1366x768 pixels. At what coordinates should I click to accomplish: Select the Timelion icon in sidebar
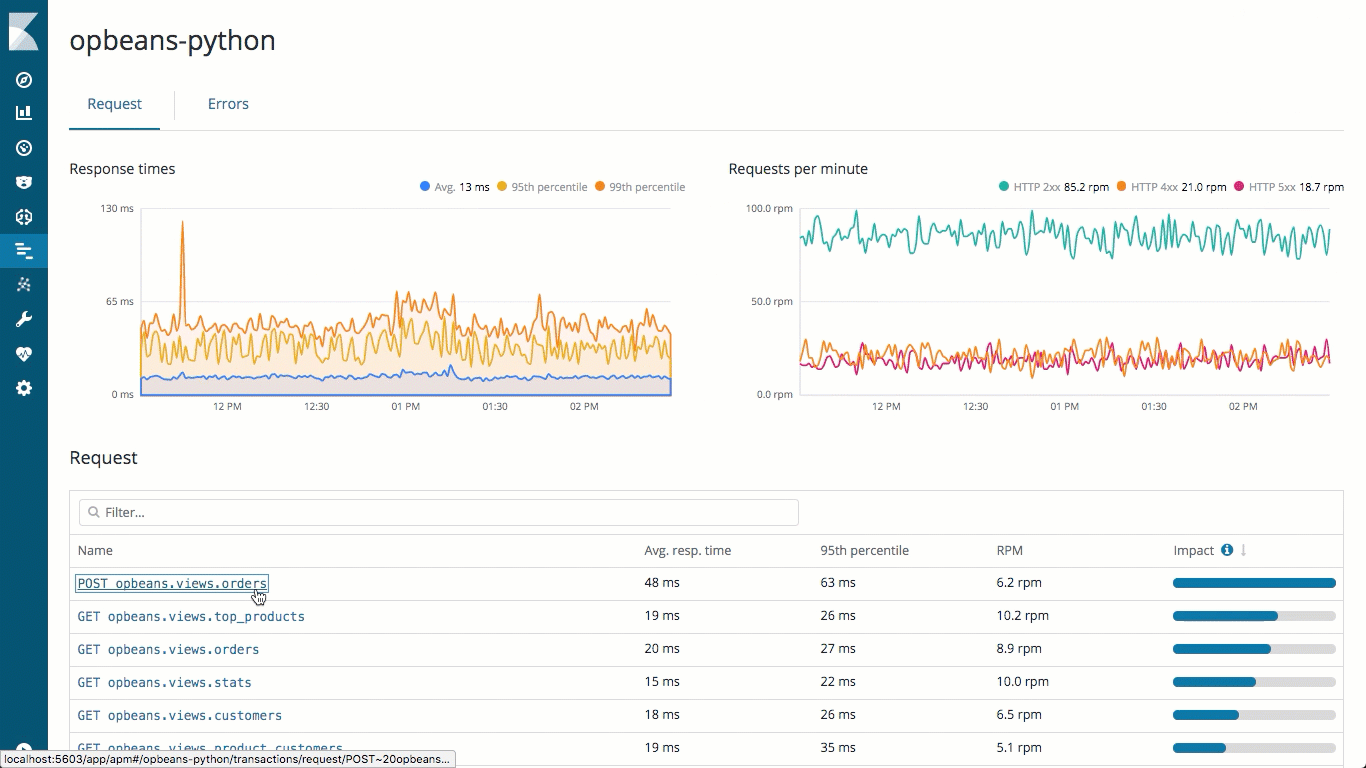click(23, 182)
